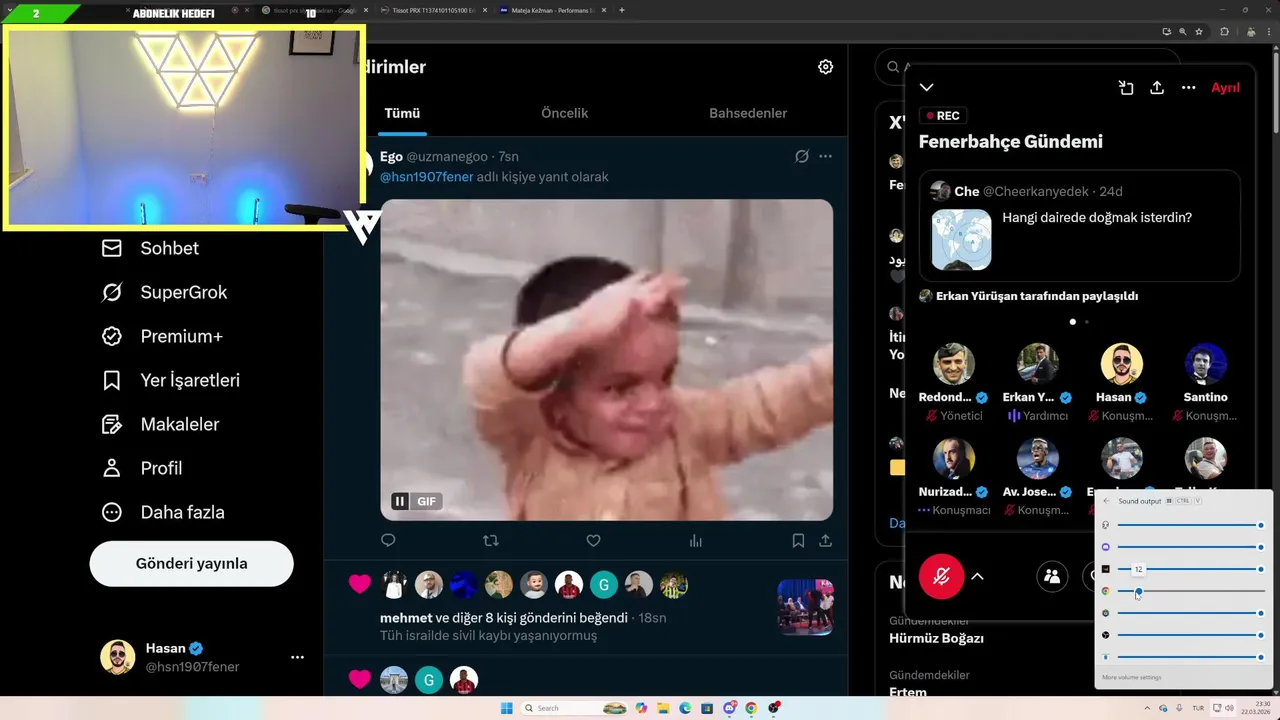1280x720 pixels.
Task: Adjust Chrome volume slider at 12
Action: pyautogui.click(x=1190, y=591)
